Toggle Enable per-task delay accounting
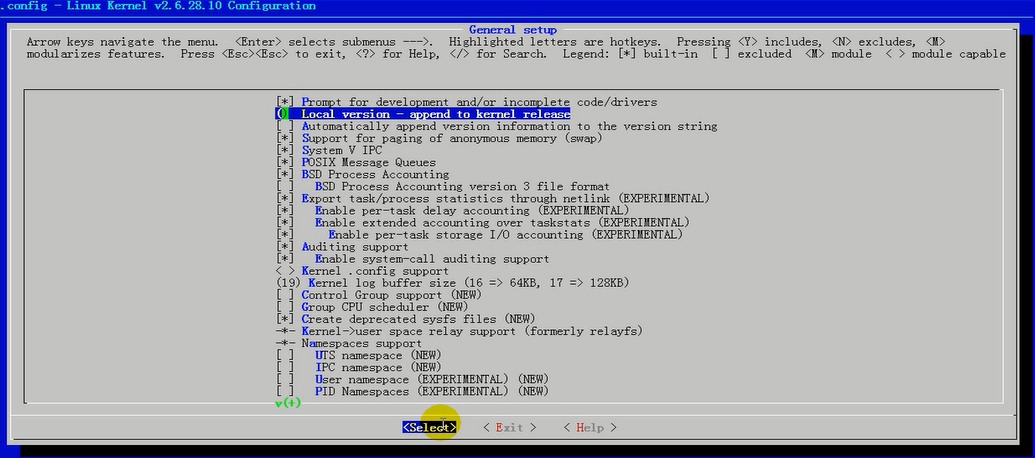The width and height of the screenshot is (1035, 458). click(453, 211)
